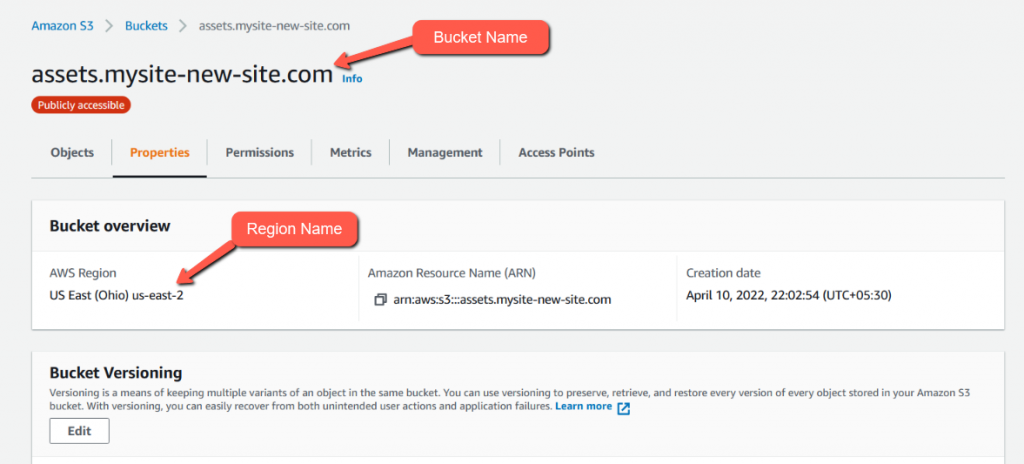Go to the Access Points tab

tap(556, 152)
